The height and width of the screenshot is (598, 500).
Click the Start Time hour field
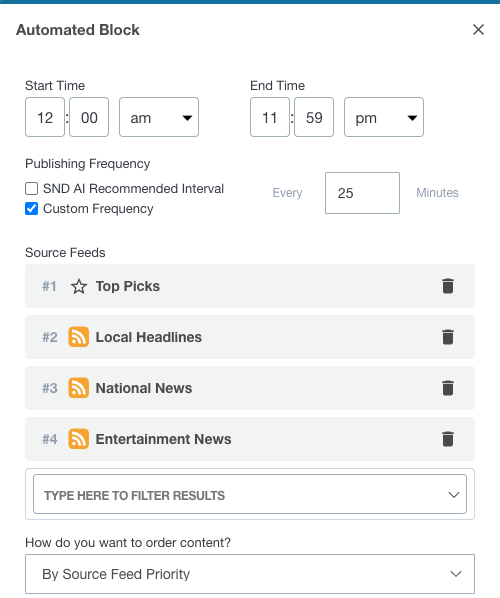(45, 117)
